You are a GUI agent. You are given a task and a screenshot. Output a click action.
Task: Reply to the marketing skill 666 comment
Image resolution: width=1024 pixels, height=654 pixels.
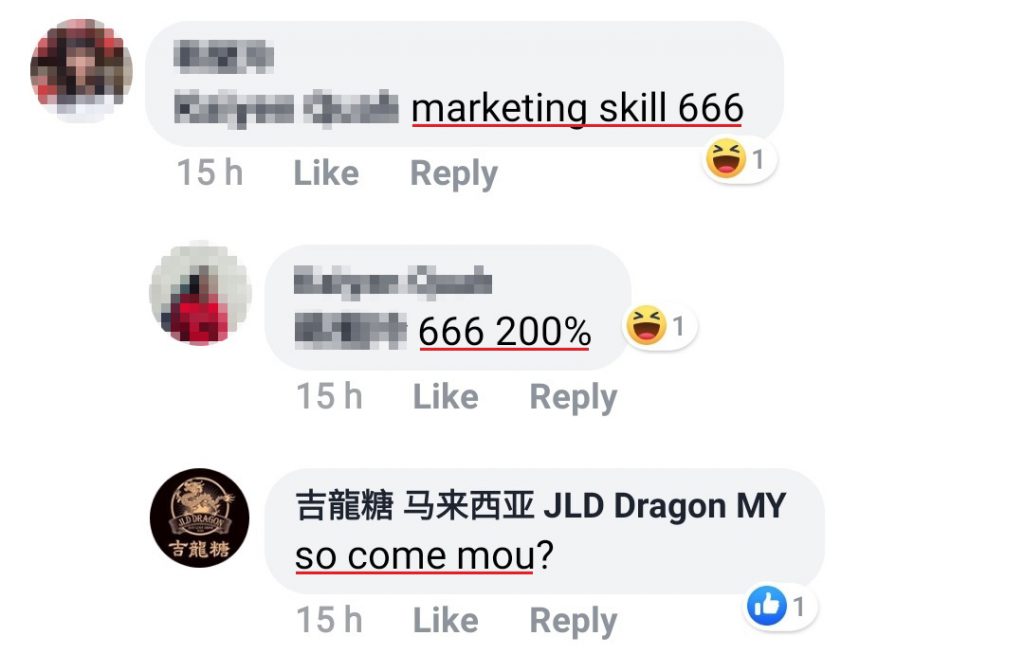coord(454,174)
